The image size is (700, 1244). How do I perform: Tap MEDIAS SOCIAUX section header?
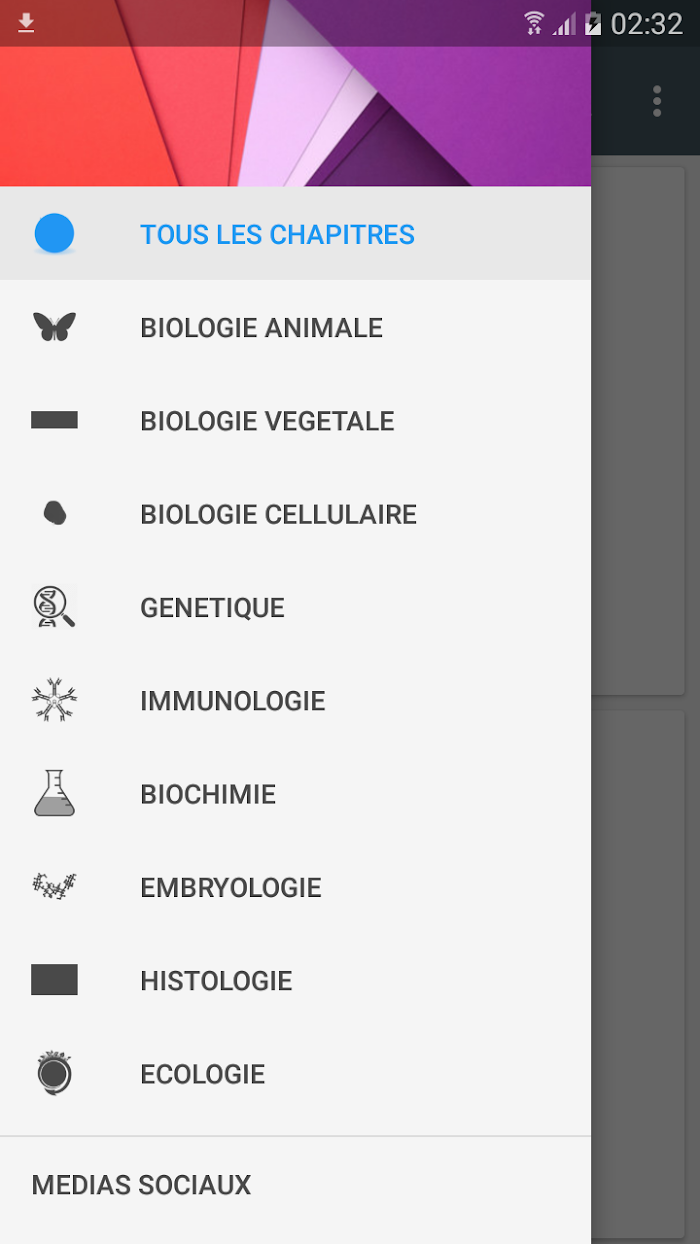141,1185
